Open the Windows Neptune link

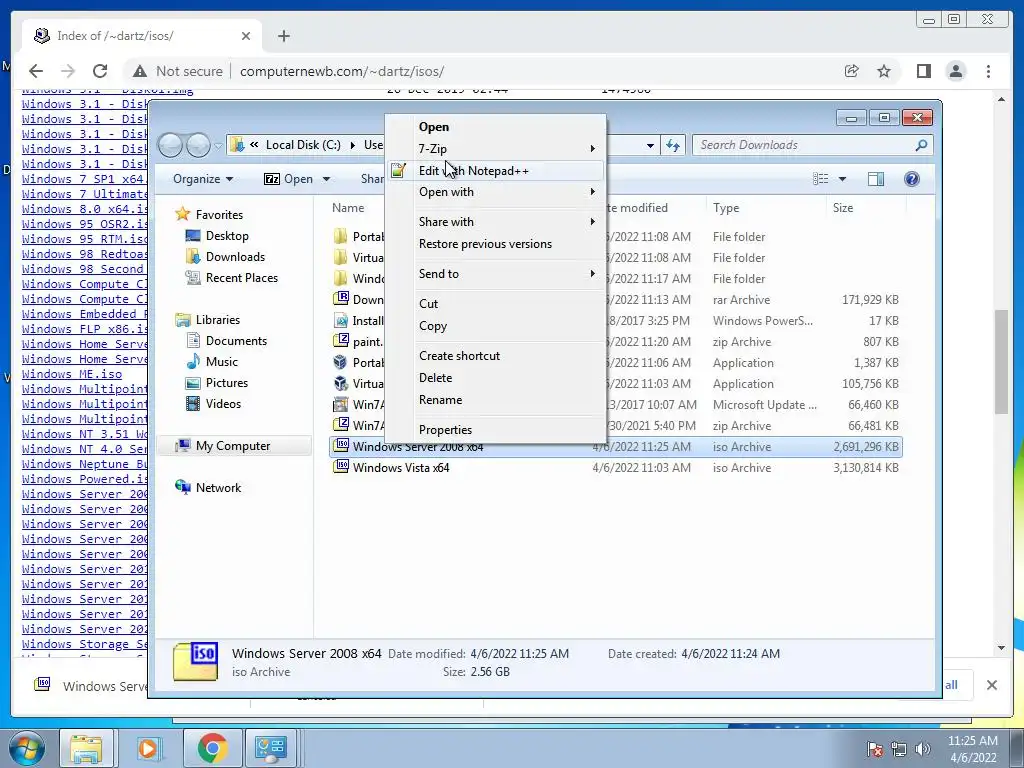click(x=85, y=464)
